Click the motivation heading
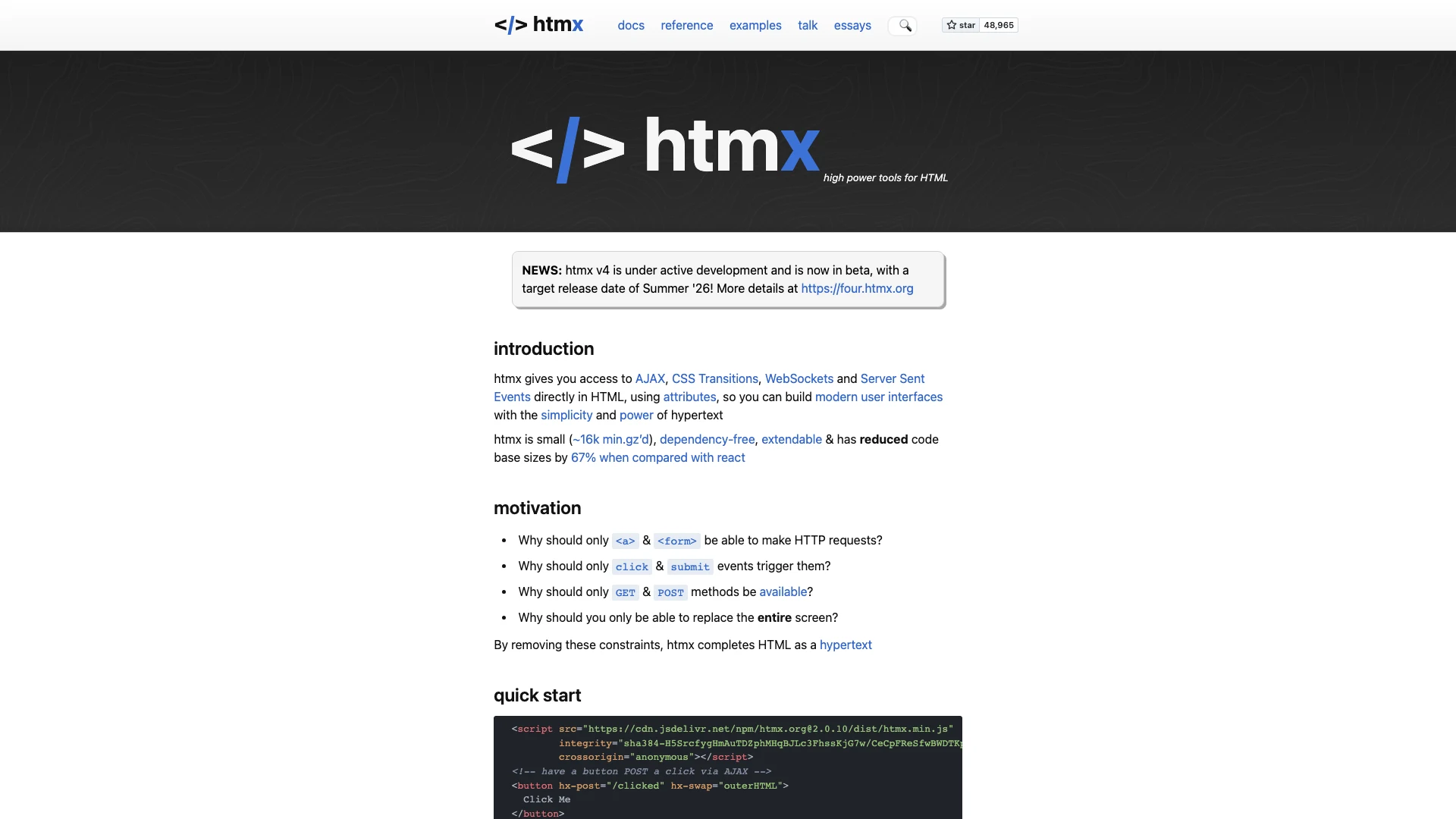Viewport: 1456px width, 819px height. 538,508
